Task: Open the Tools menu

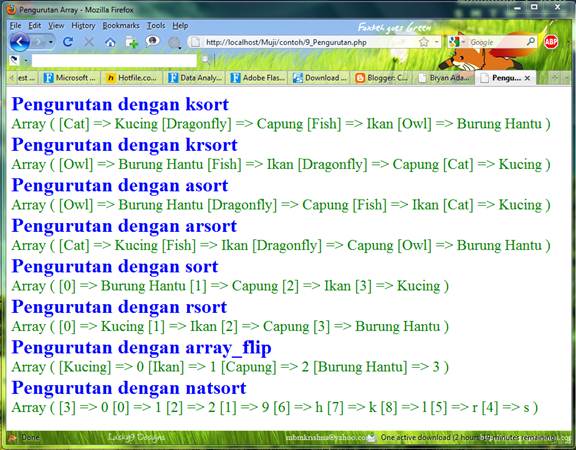Action: (x=156, y=26)
